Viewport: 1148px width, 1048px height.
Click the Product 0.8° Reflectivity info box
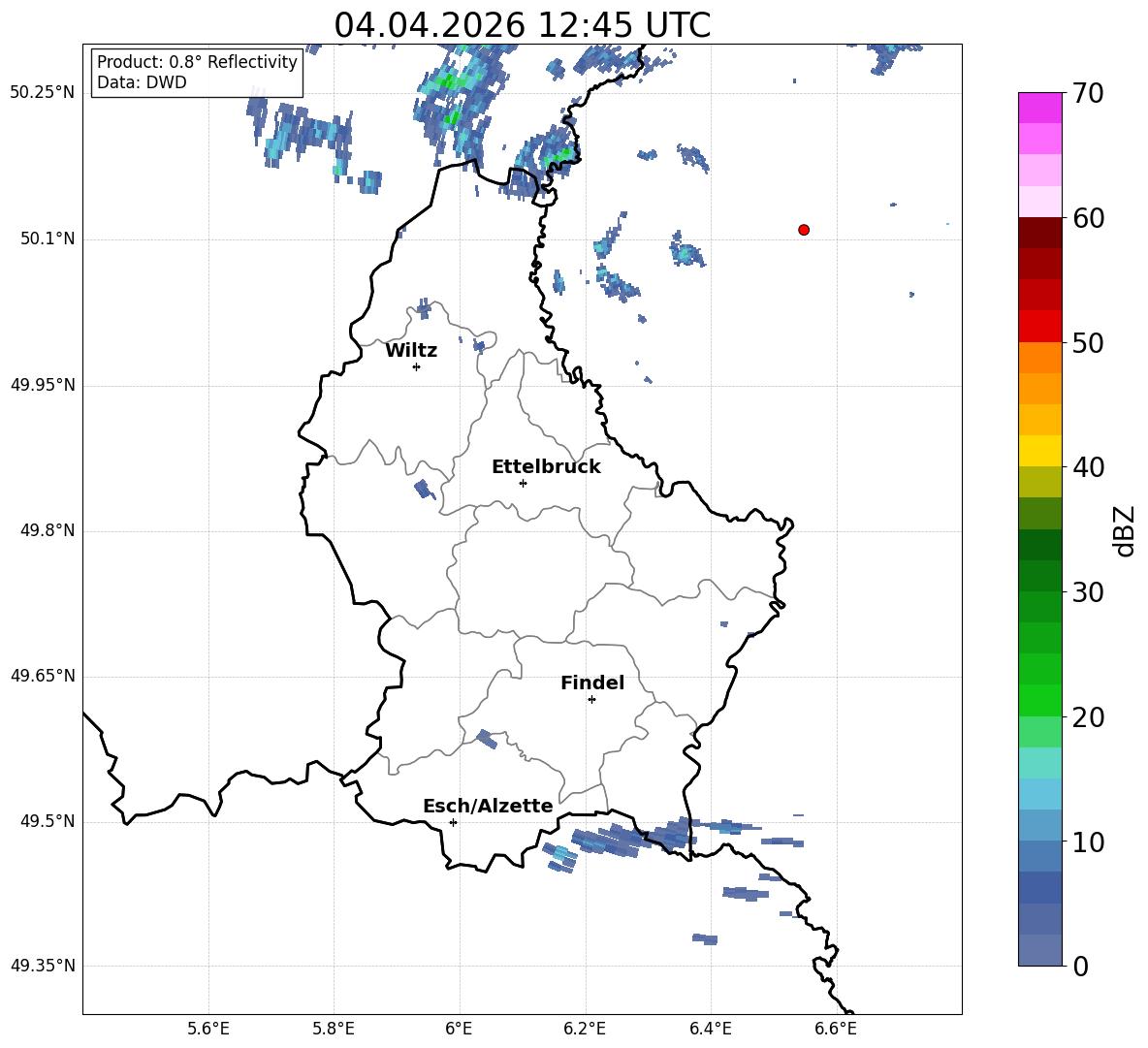197,73
